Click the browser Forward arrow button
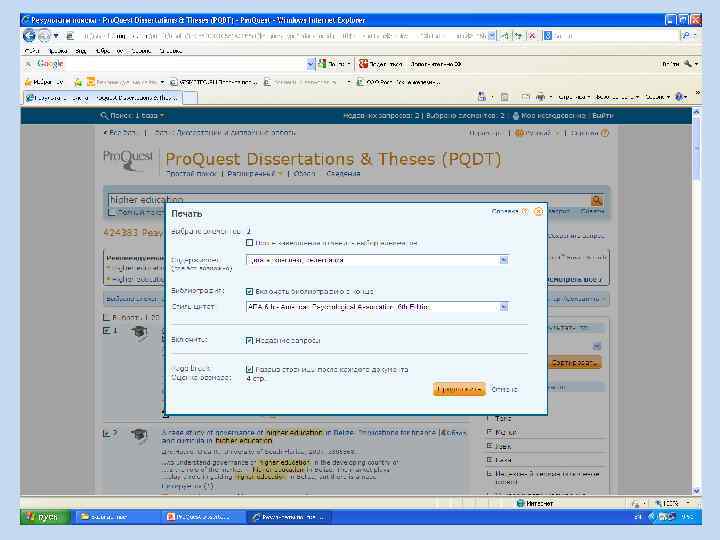Image resolution: width=720 pixels, height=540 pixels. [x=44, y=35]
